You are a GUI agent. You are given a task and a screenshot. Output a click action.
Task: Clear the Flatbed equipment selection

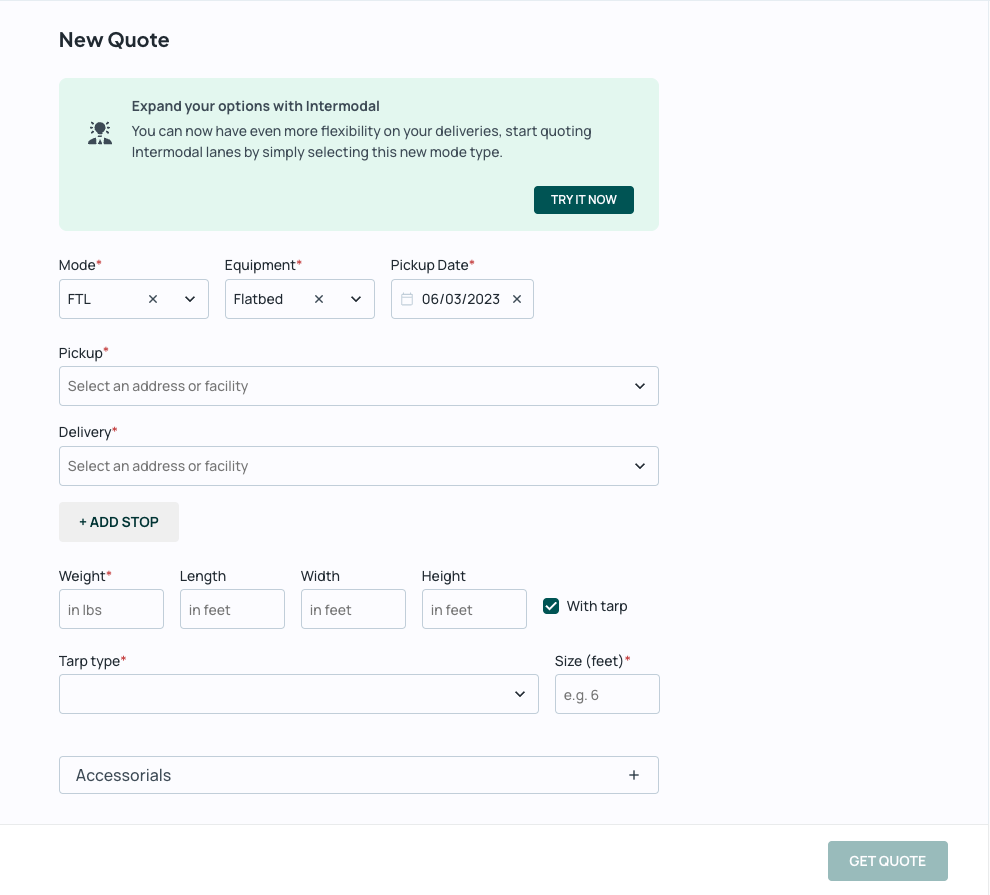319,299
